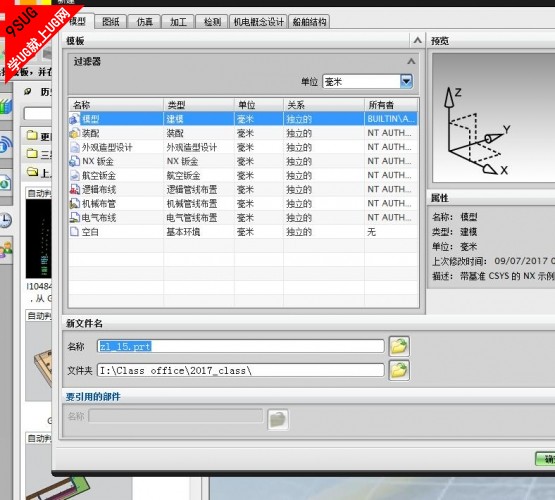Sort templates by 所有者 column header
555x500 pixels.
[x=391, y=105]
